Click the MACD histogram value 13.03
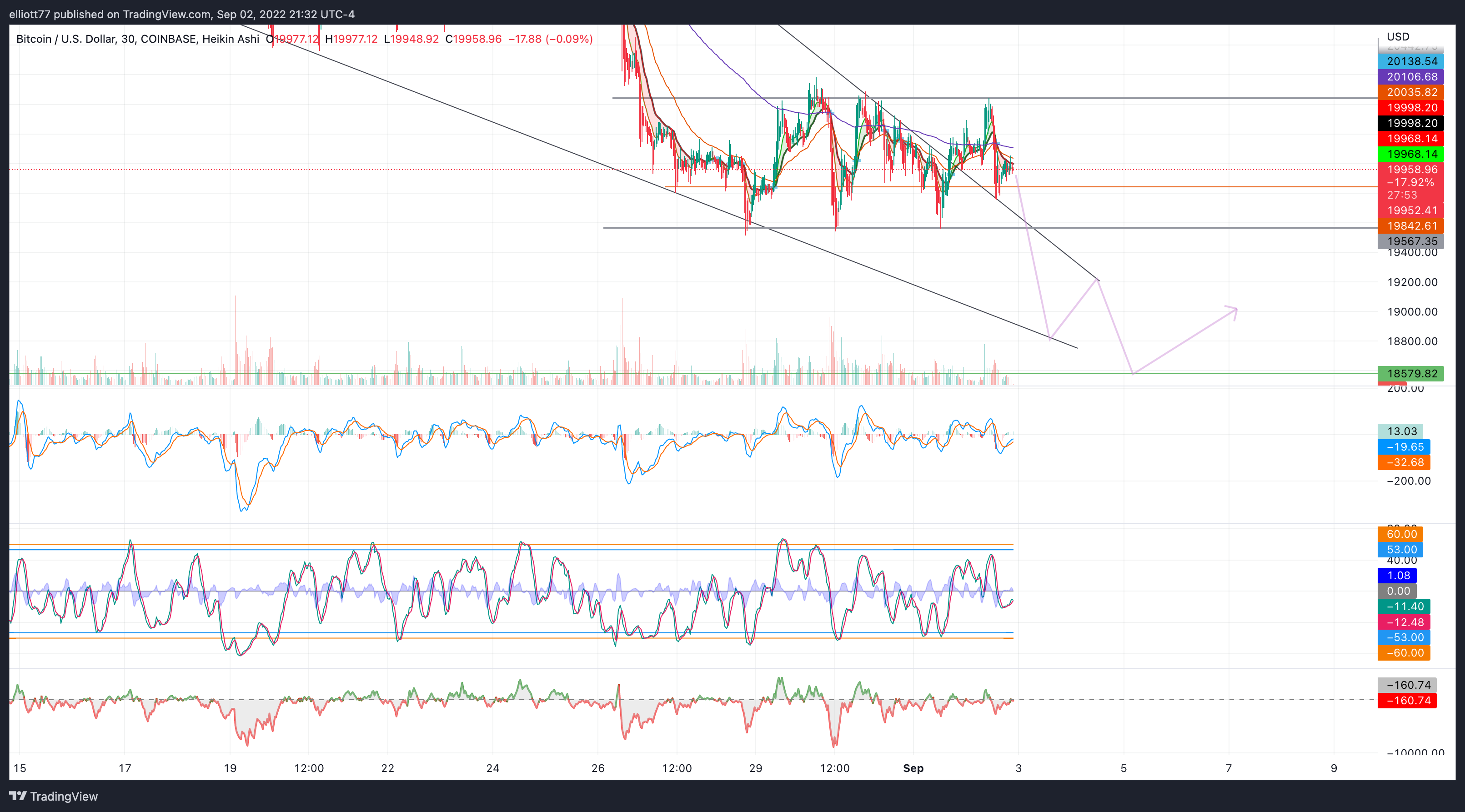 [1400, 431]
